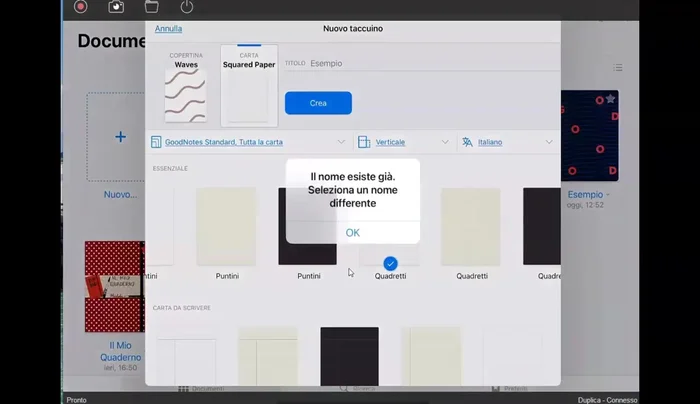Choose the cream Quadretti paper thumbnail
This screenshot has width=700, height=404.
471,227
